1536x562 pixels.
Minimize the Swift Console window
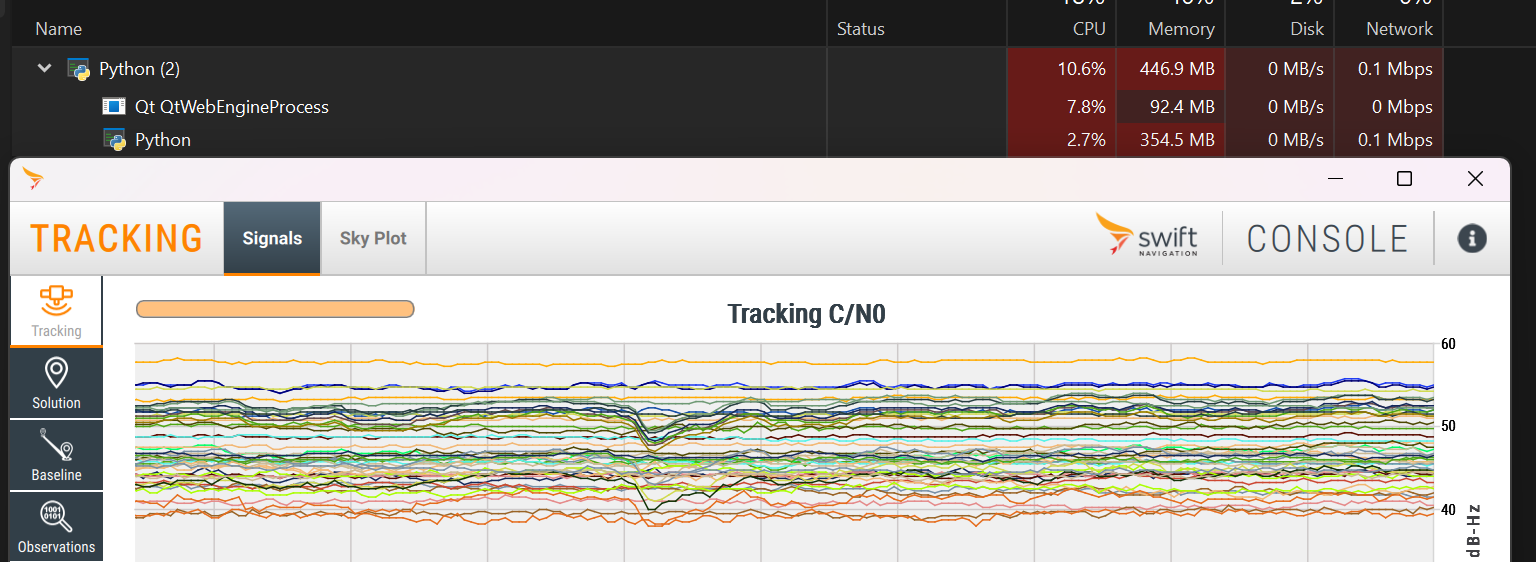(x=1335, y=178)
